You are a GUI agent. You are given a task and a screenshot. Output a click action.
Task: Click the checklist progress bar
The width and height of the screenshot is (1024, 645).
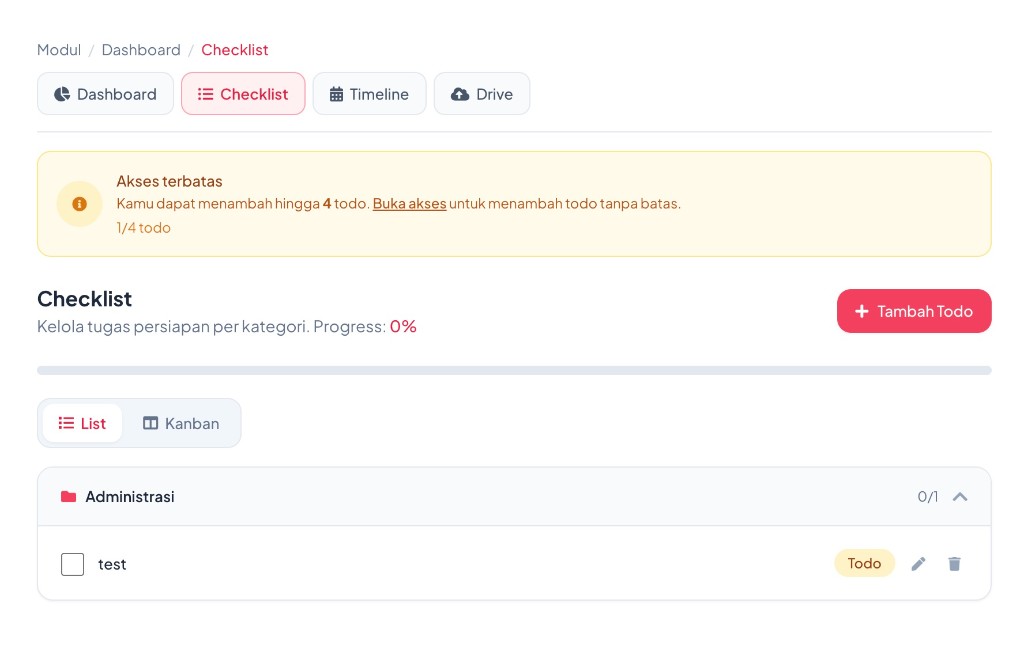[x=514, y=370]
